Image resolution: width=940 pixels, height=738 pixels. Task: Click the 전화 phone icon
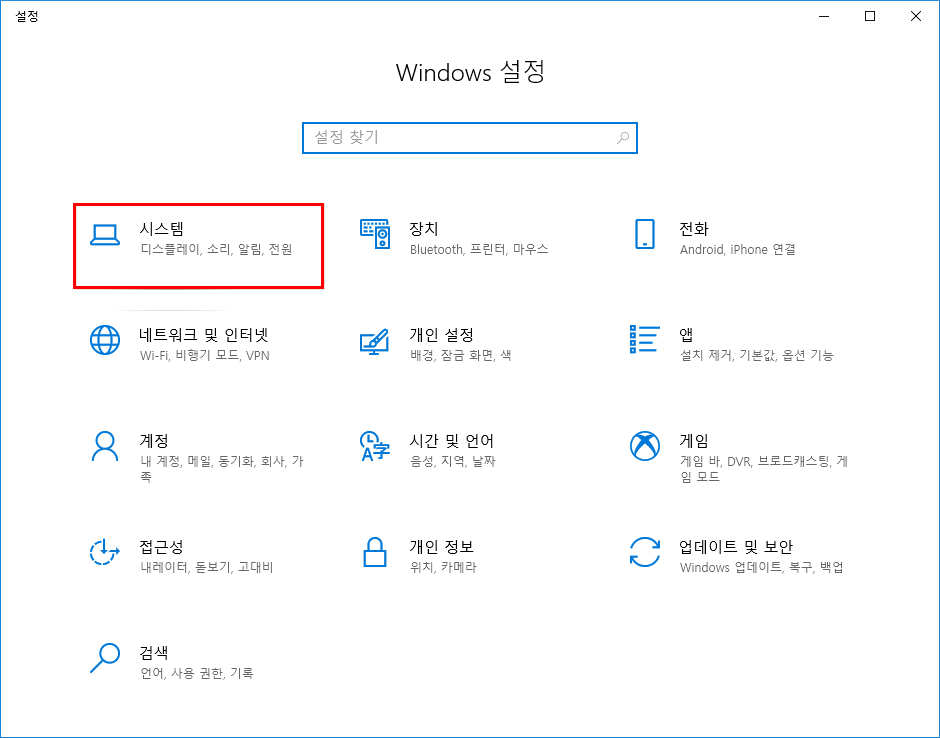[x=644, y=234]
